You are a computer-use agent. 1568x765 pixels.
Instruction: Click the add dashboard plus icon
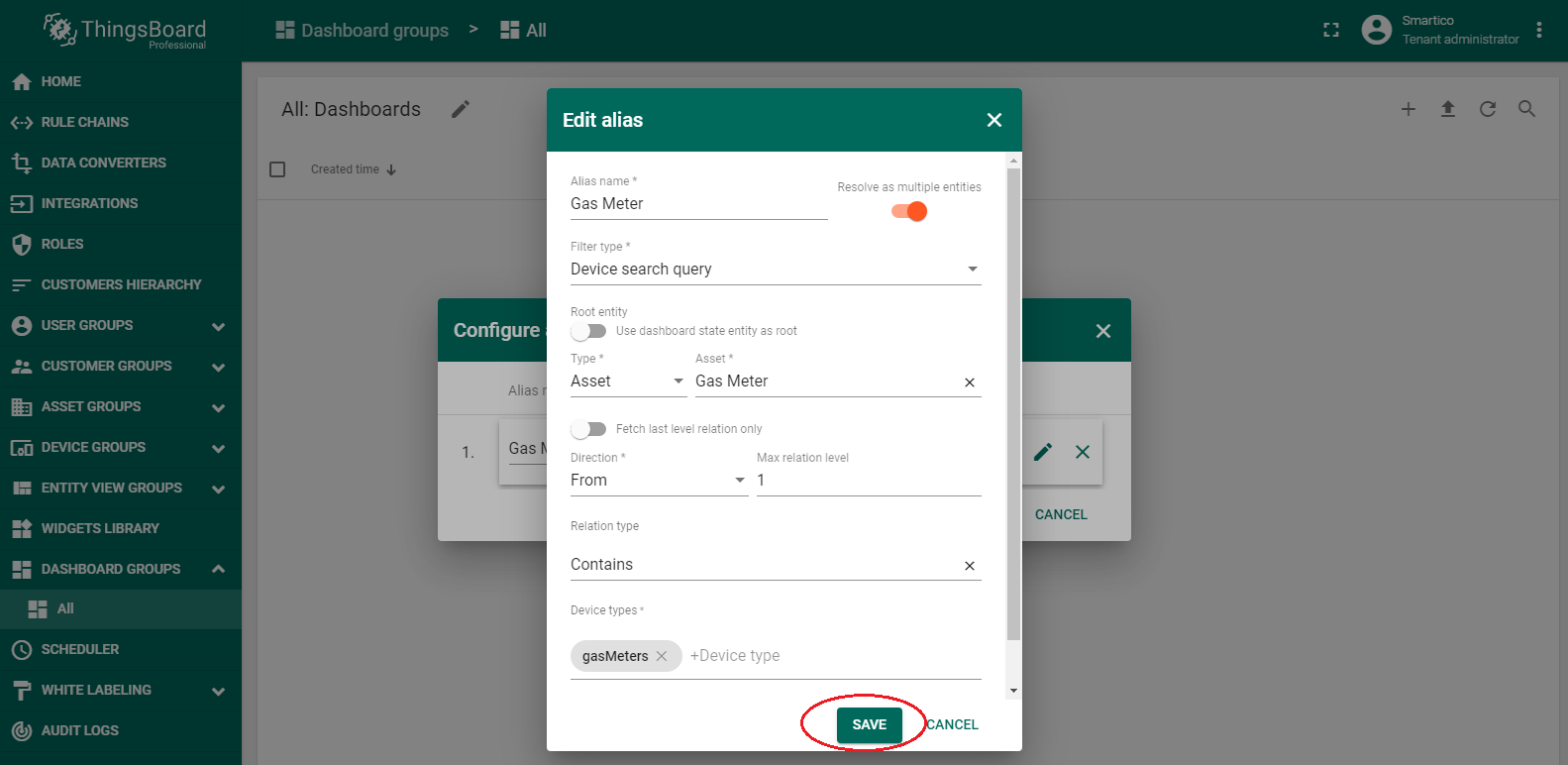[x=1408, y=109]
